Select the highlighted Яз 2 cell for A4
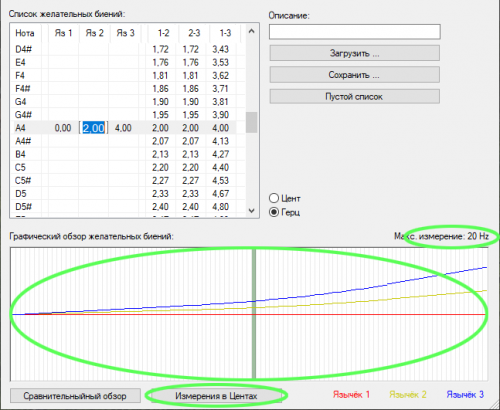The width and height of the screenshot is (500, 410). 93,128
